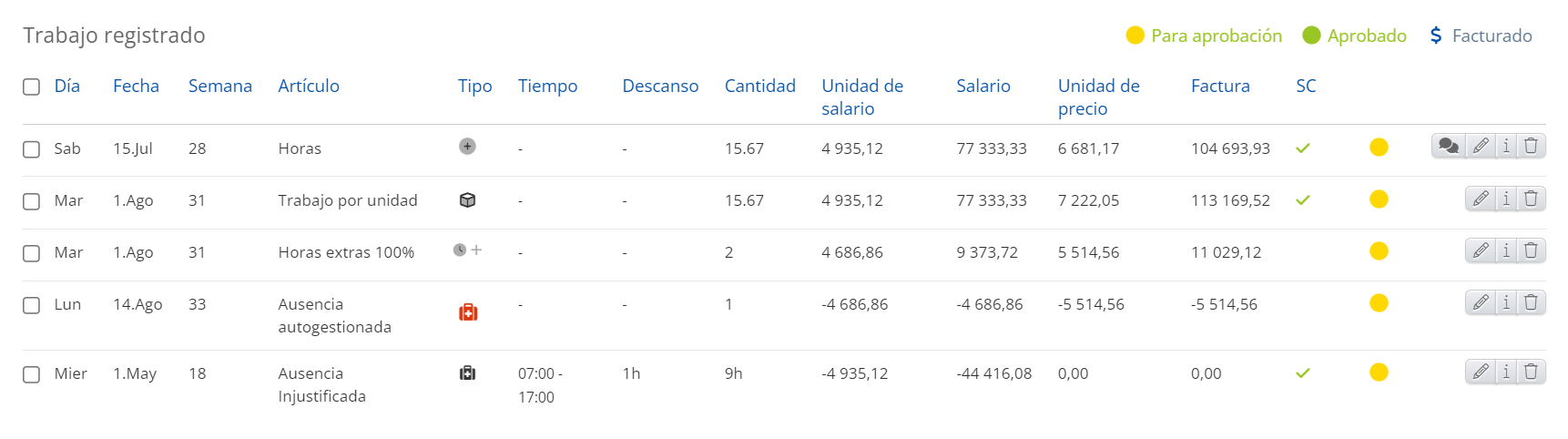Open comments for the Sab 15.Jul entry

(1448, 146)
